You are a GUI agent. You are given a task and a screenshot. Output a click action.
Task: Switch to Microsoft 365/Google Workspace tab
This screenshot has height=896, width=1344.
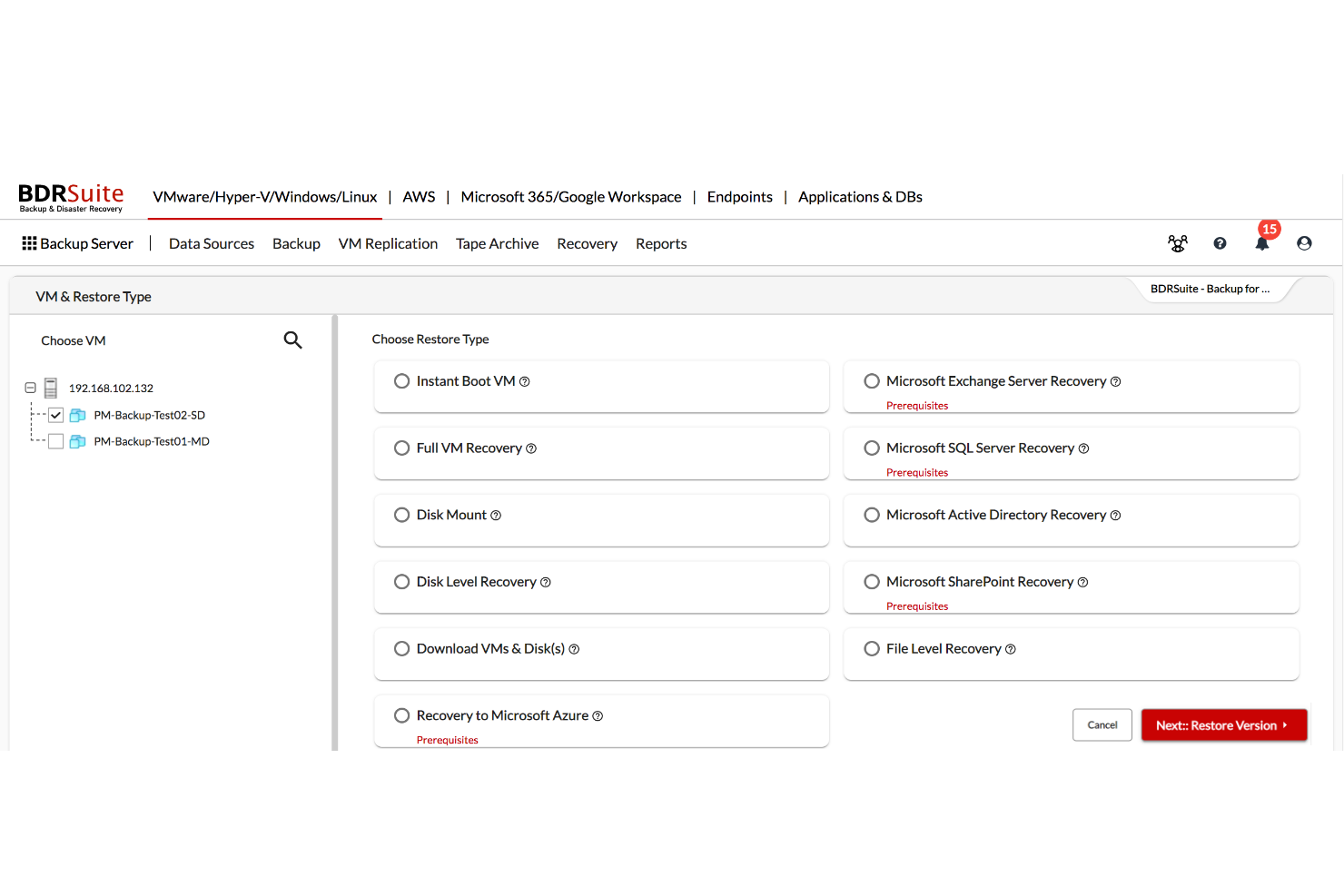571,197
